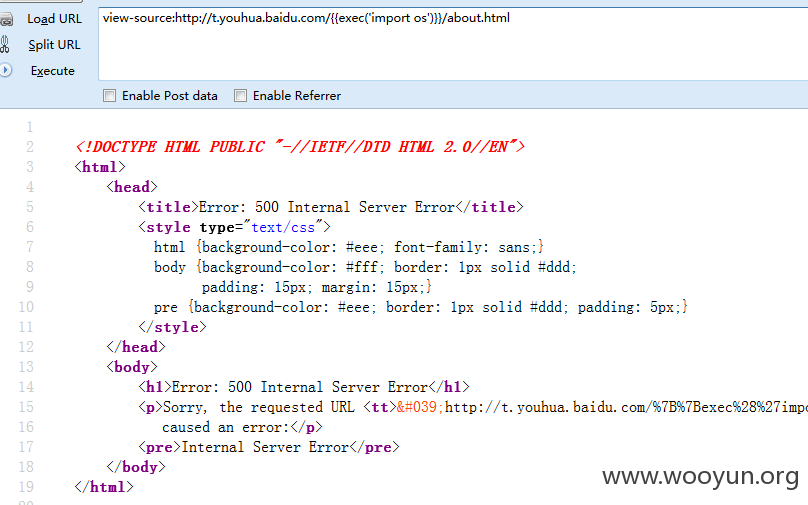
Task: Click the closing </html> tag
Action: [x=104, y=487]
